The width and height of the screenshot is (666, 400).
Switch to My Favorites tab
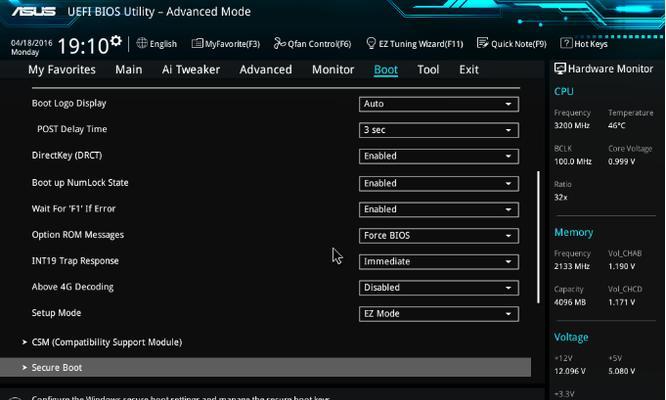coord(62,70)
